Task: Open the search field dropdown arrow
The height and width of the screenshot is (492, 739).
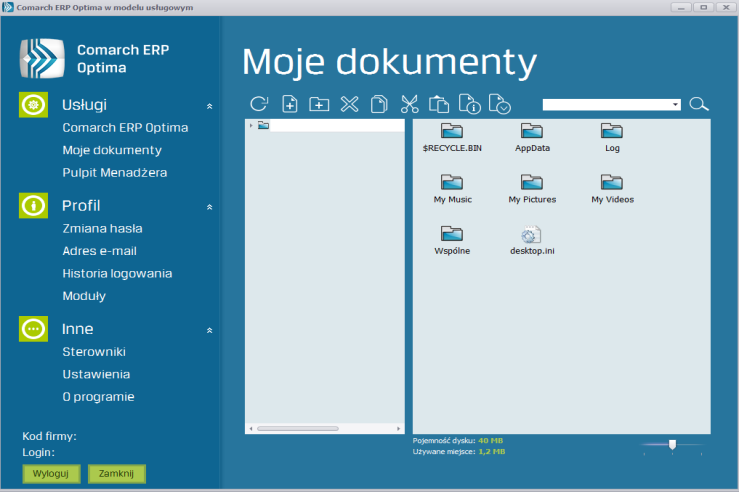Action: click(675, 104)
